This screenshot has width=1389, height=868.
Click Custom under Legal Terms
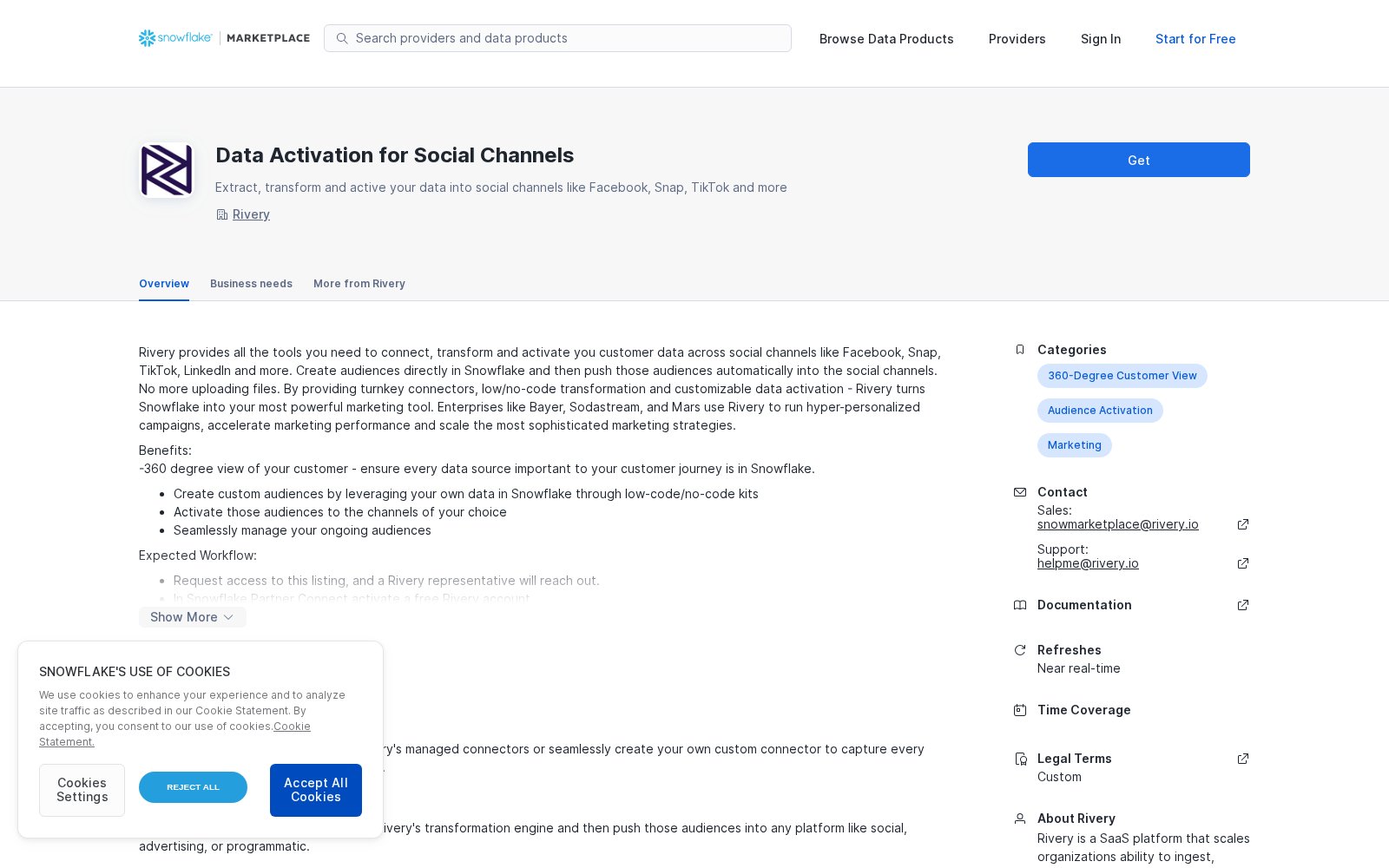pyautogui.click(x=1059, y=777)
